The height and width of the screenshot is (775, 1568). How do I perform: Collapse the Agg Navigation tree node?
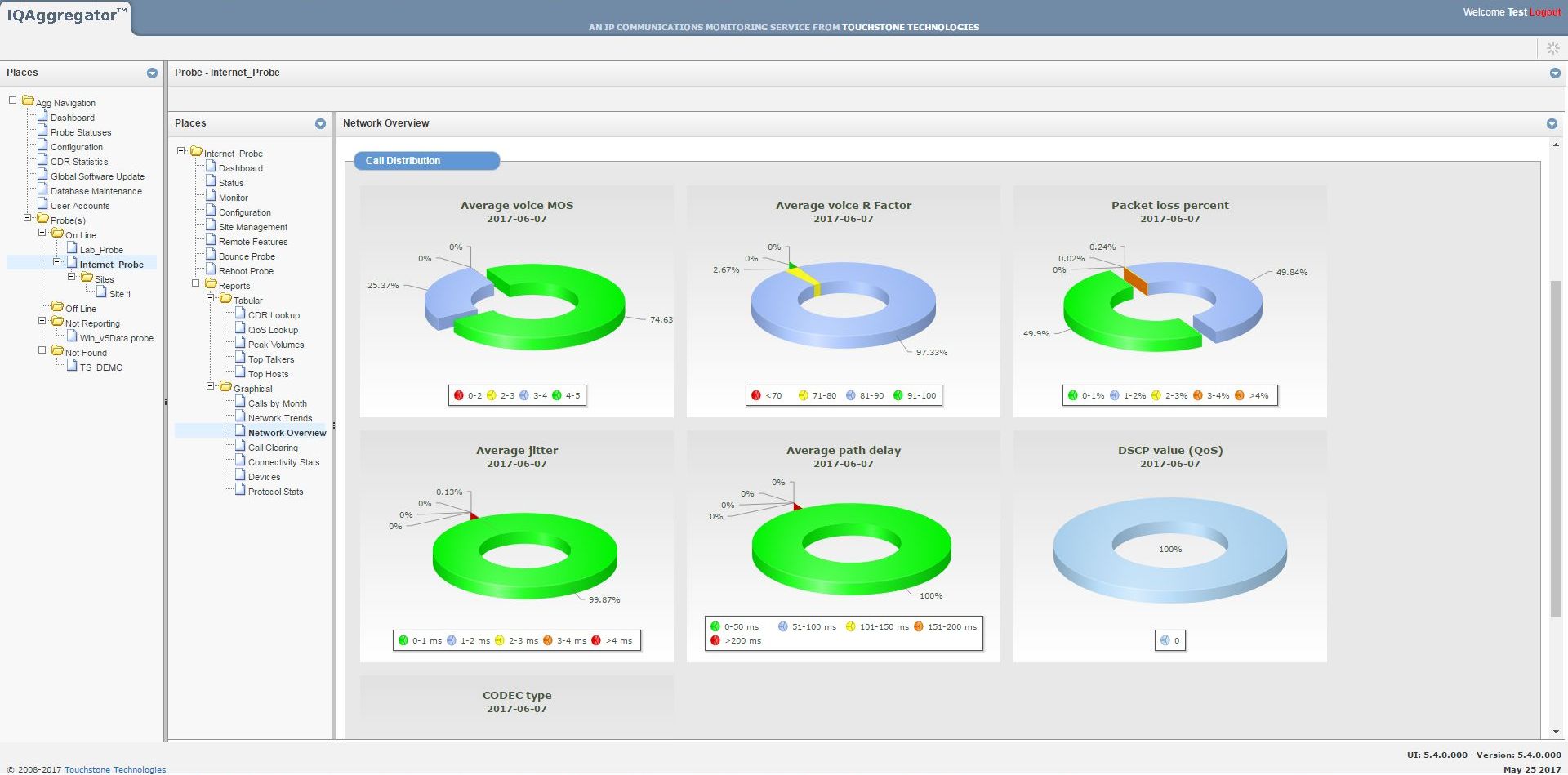coord(12,100)
